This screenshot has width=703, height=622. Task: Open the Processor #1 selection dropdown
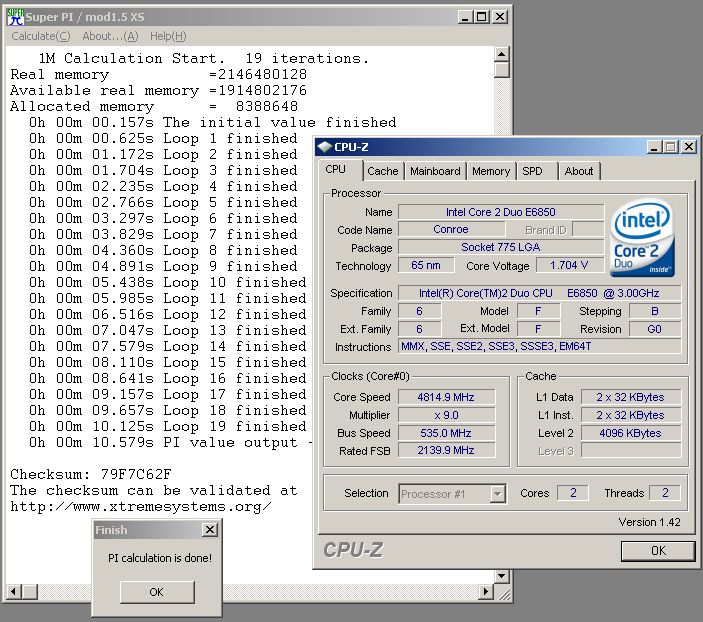(x=497, y=494)
